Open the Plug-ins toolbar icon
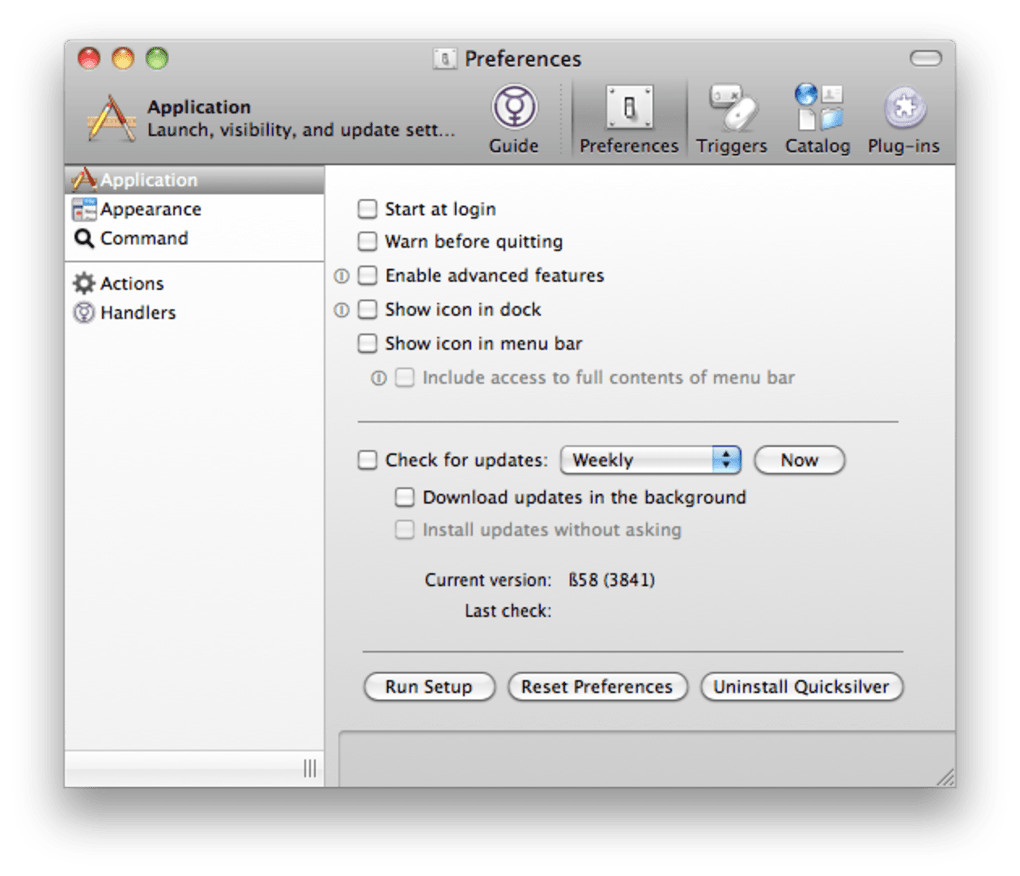This screenshot has width=1020, height=876. (904, 118)
